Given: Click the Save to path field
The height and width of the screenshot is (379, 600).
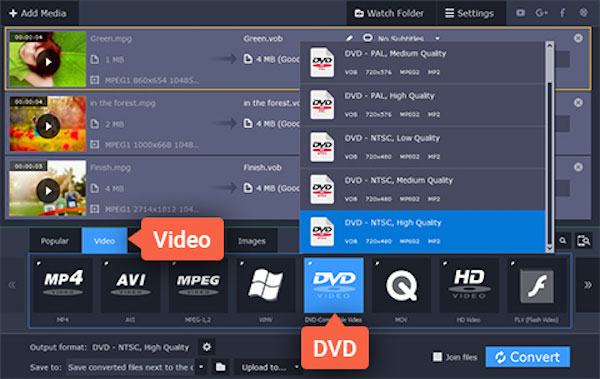Looking at the screenshot, I should click(131, 367).
